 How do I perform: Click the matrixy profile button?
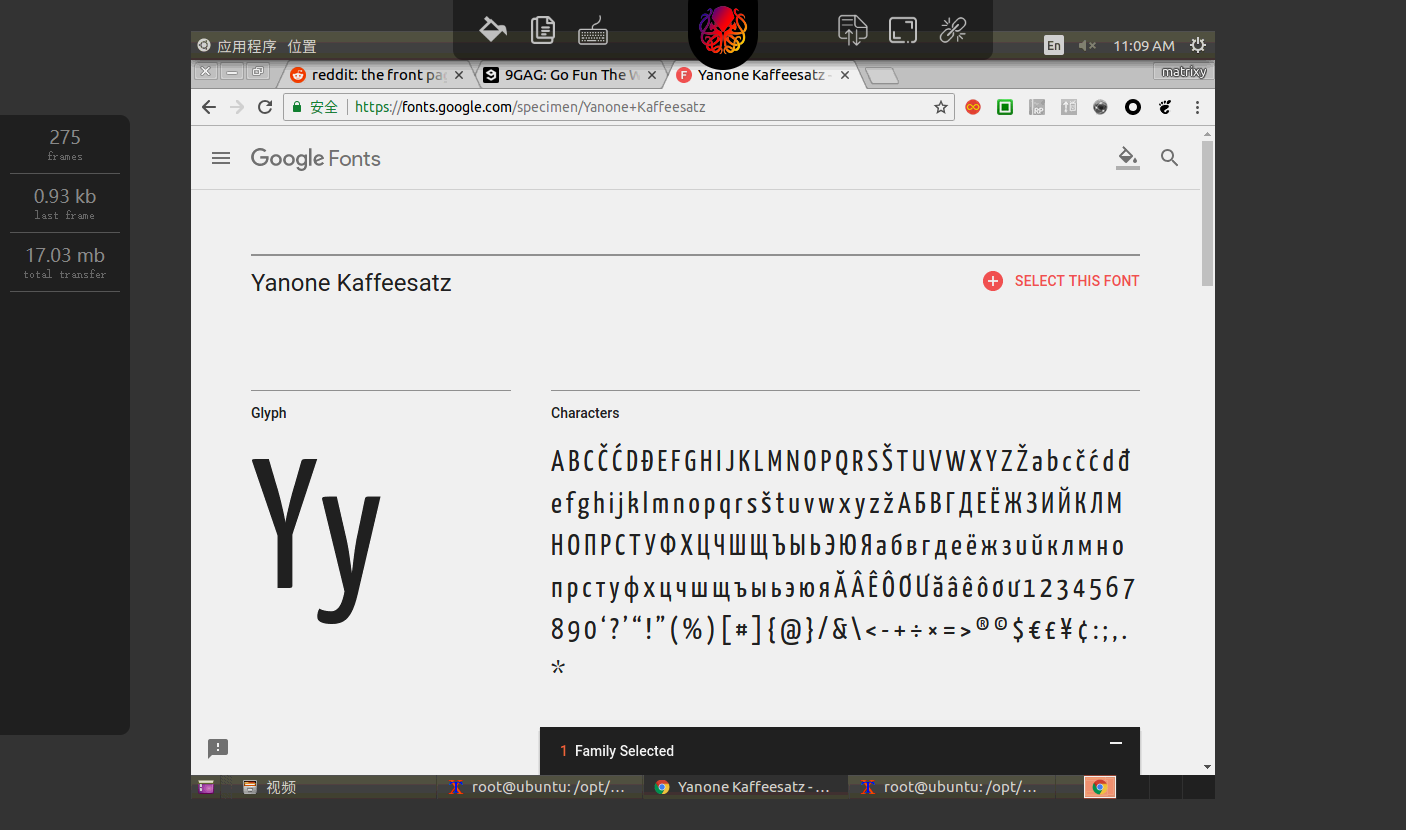[x=1183, y=72]
